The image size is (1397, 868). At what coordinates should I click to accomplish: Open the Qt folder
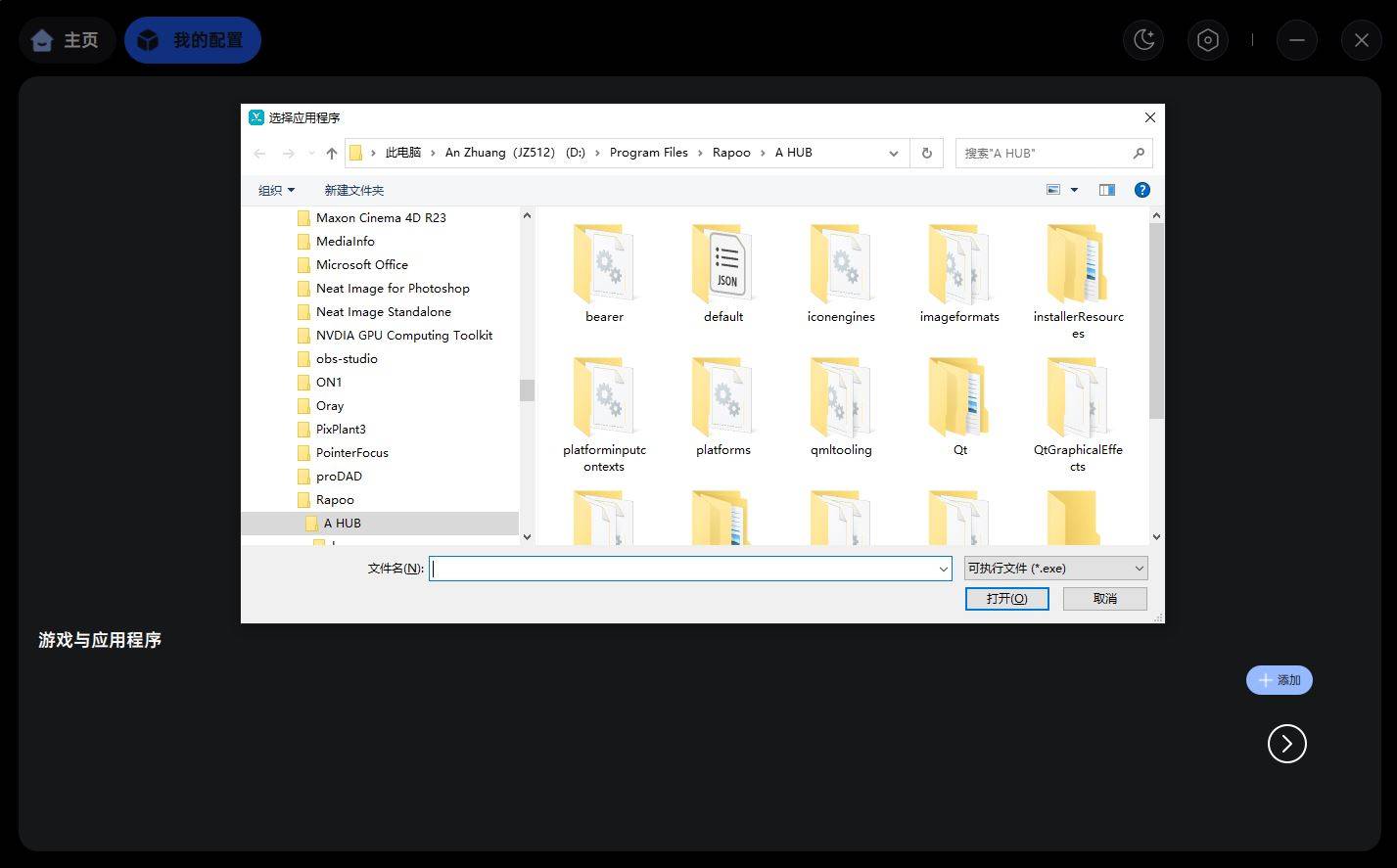coord(959,406)
